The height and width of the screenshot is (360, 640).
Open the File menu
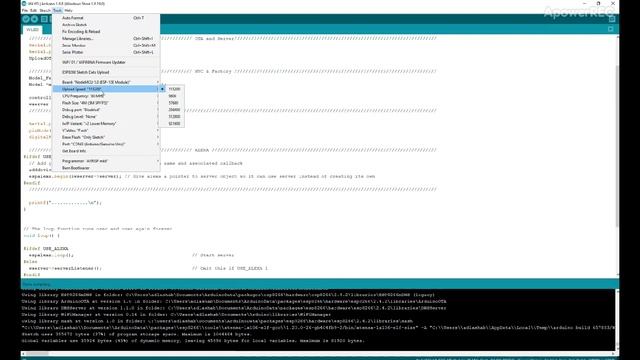25,10
